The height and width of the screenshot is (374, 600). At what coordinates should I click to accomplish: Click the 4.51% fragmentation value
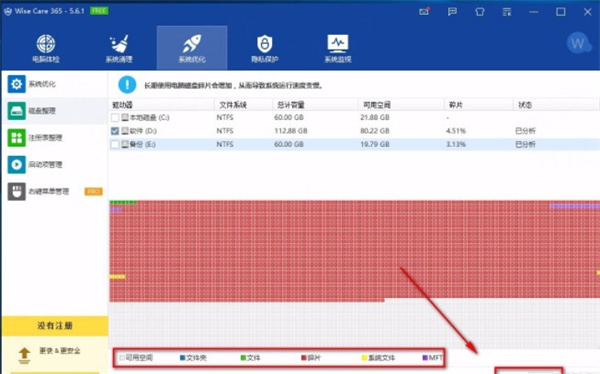(x=456, y=131)
